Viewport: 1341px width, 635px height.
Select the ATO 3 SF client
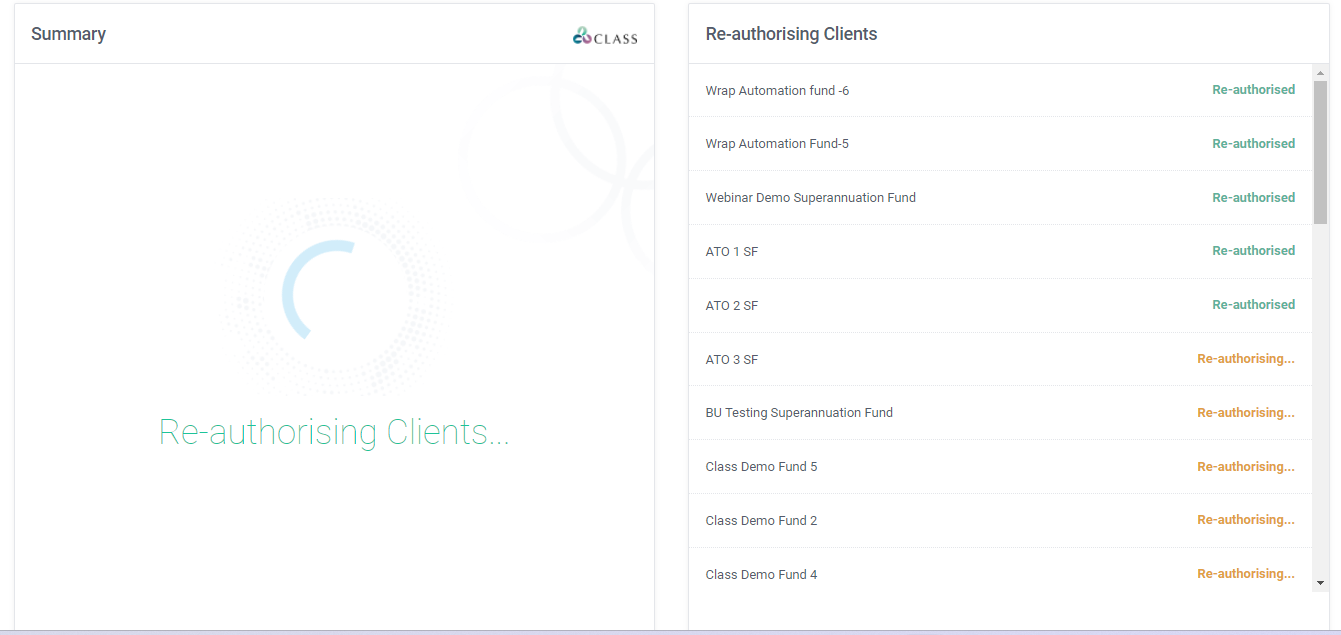(x=731, y=360)
